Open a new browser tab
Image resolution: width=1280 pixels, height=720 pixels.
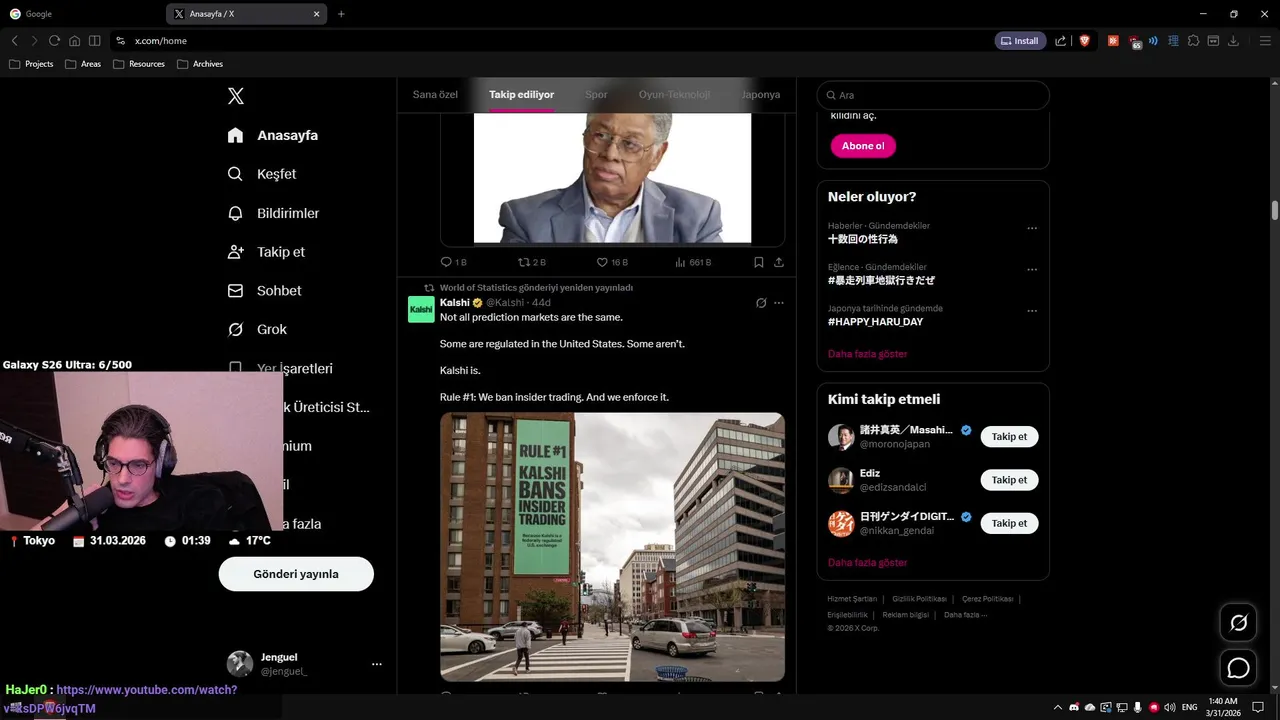[341, 14]
